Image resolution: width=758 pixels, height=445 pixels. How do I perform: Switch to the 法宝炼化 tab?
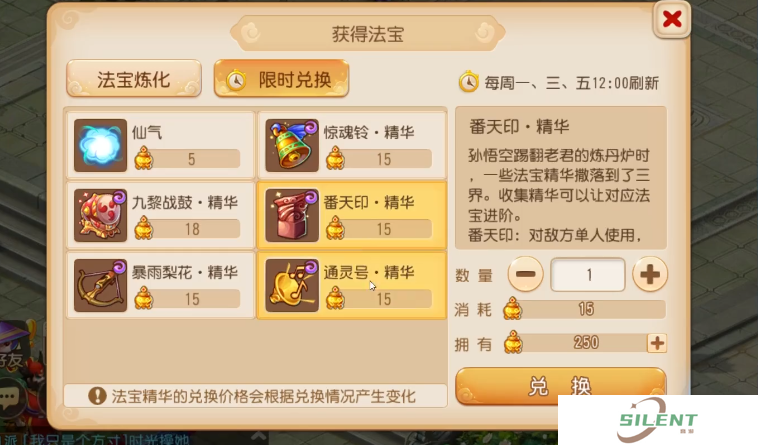click(134, 79)
